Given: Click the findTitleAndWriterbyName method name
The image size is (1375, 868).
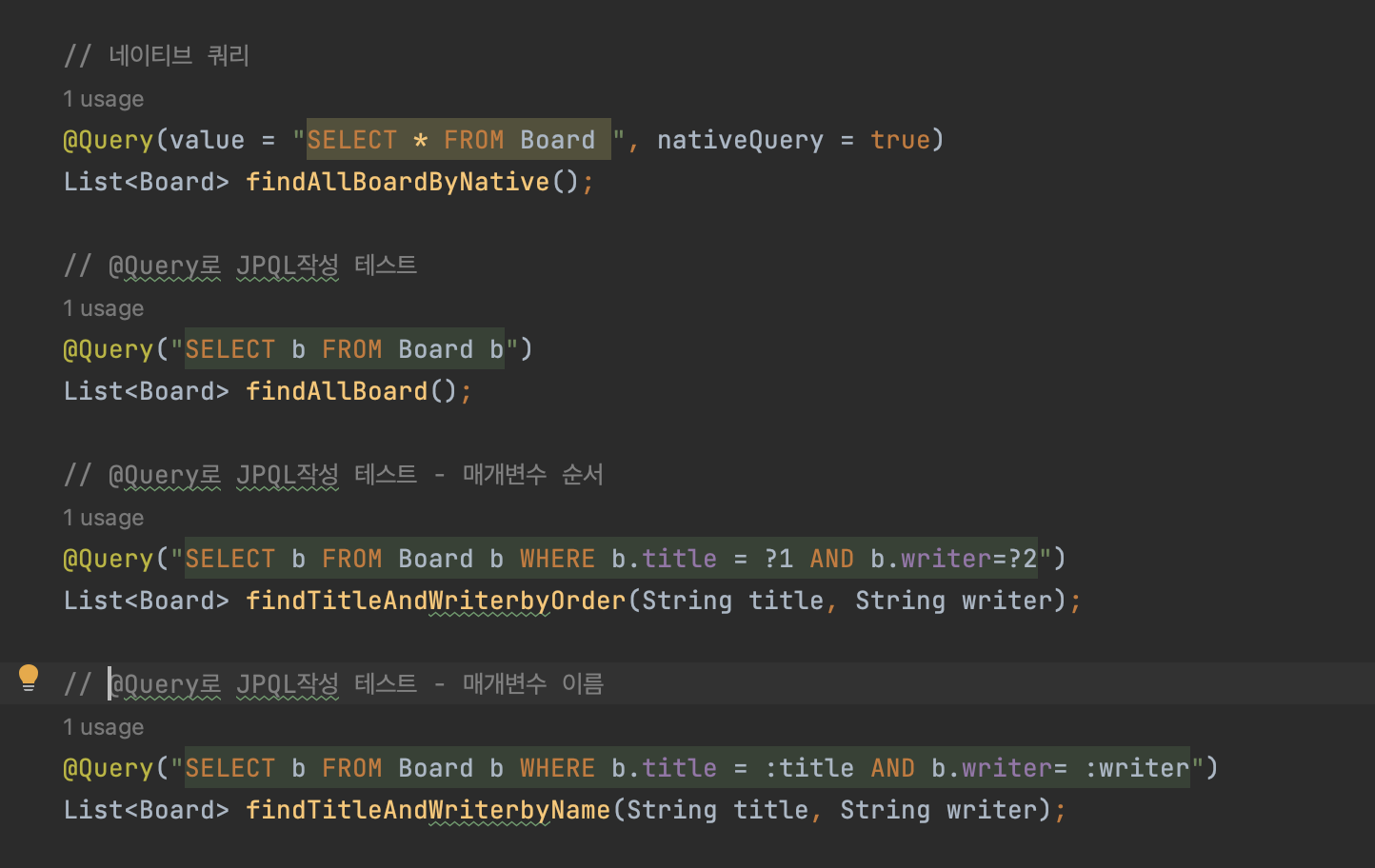Looking at the screenshot, I should tap(428, 810).
